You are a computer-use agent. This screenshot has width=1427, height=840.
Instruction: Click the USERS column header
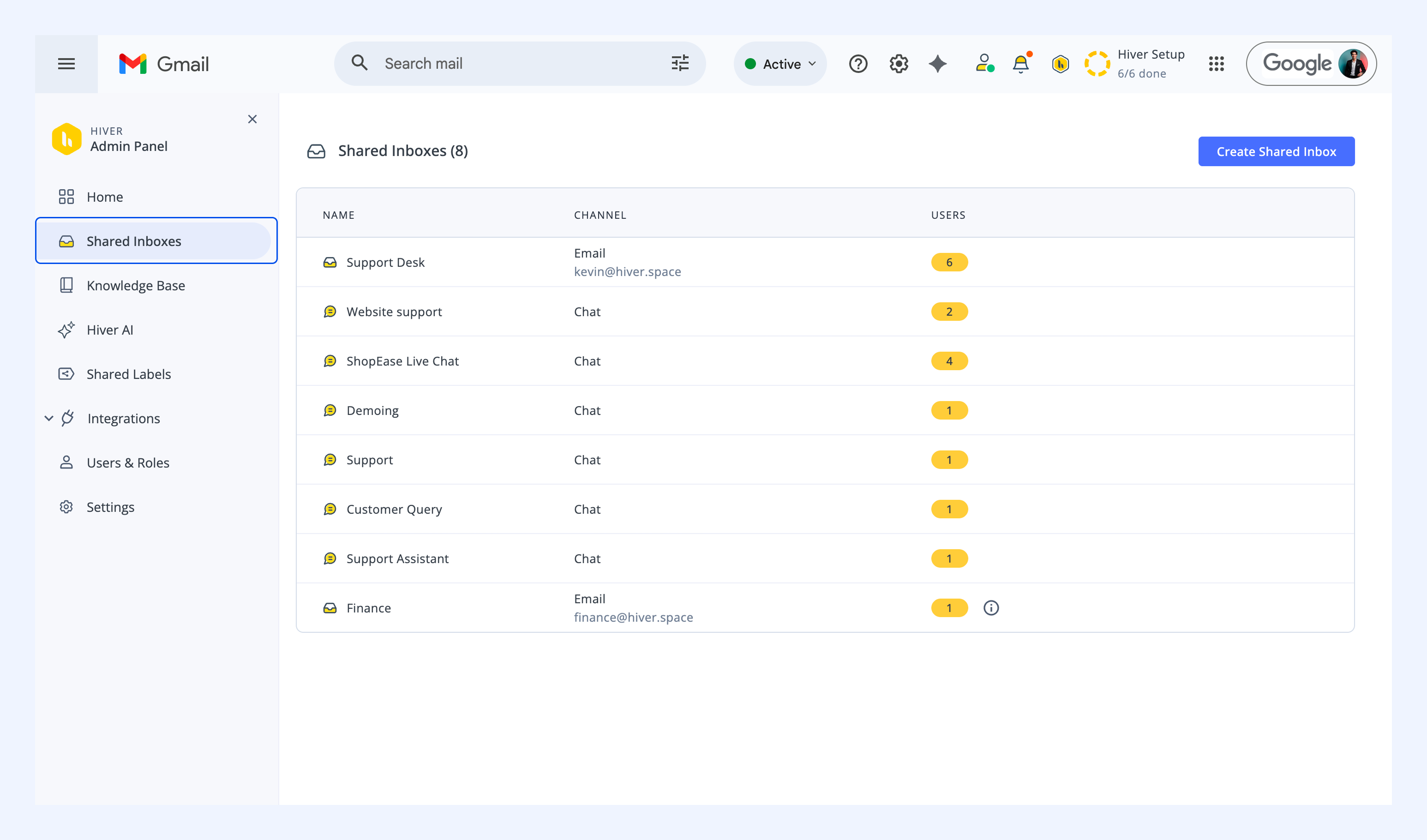[948, 215]
